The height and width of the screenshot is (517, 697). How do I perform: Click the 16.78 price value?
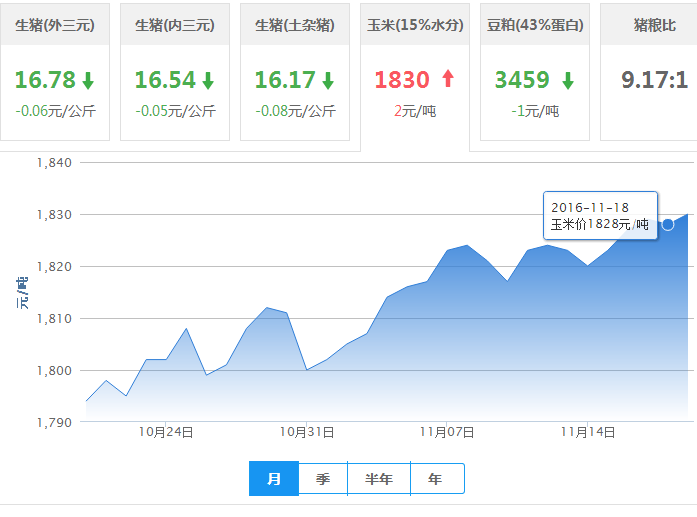tap(45, 80)
